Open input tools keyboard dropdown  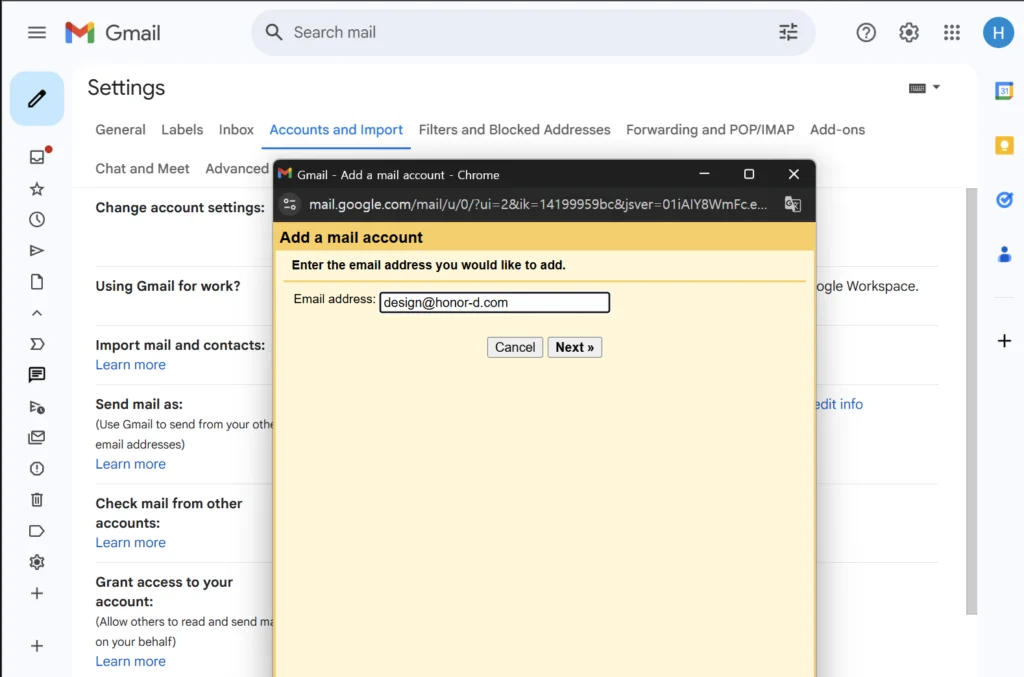point(924,87)
